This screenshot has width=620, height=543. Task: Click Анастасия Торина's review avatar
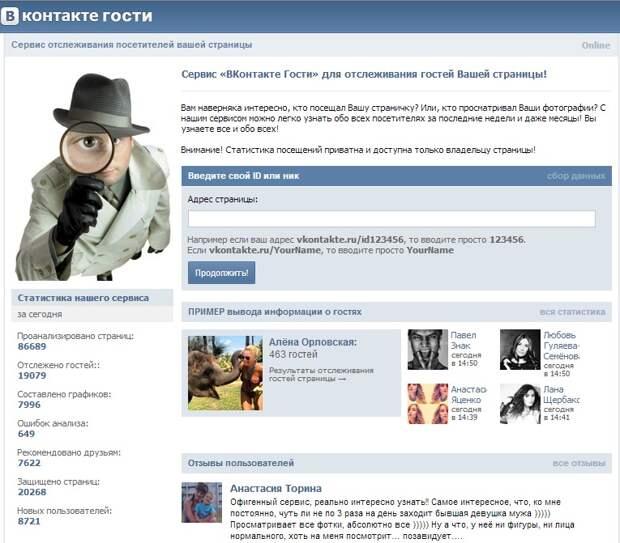point(202,502)
